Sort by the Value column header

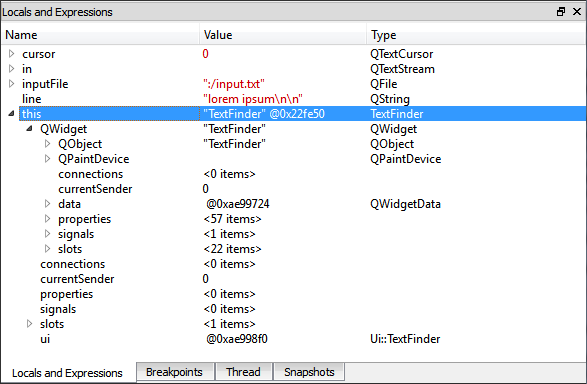coord(283,35)
